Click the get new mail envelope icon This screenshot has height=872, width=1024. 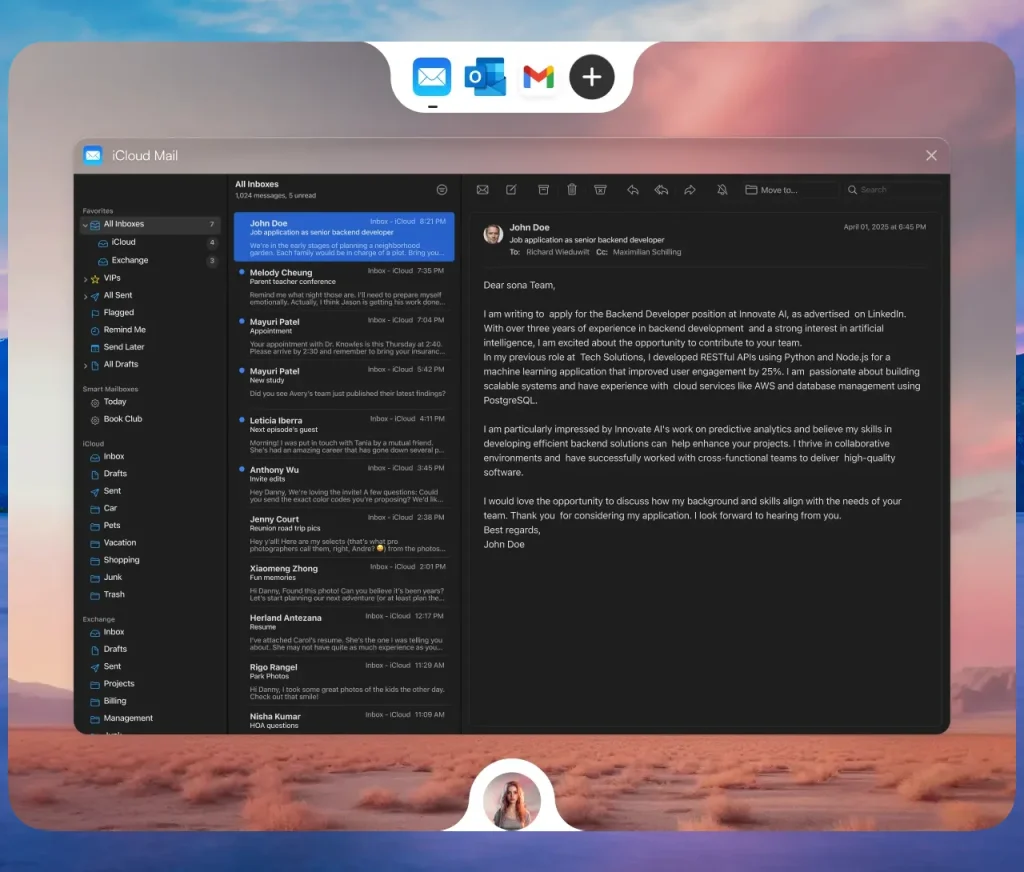[x=483, y=189]
